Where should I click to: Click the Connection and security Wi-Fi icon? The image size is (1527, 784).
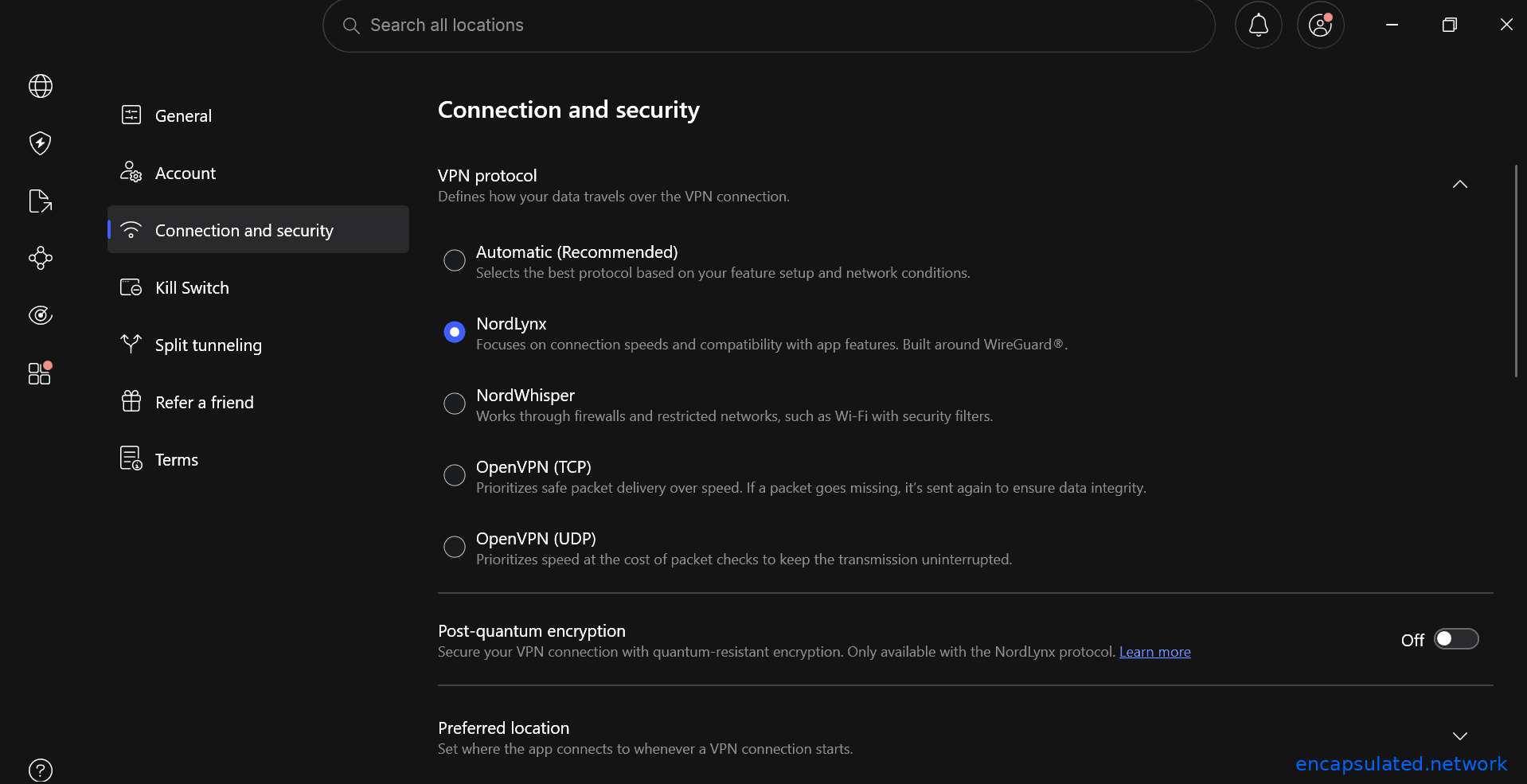[131, 230]
